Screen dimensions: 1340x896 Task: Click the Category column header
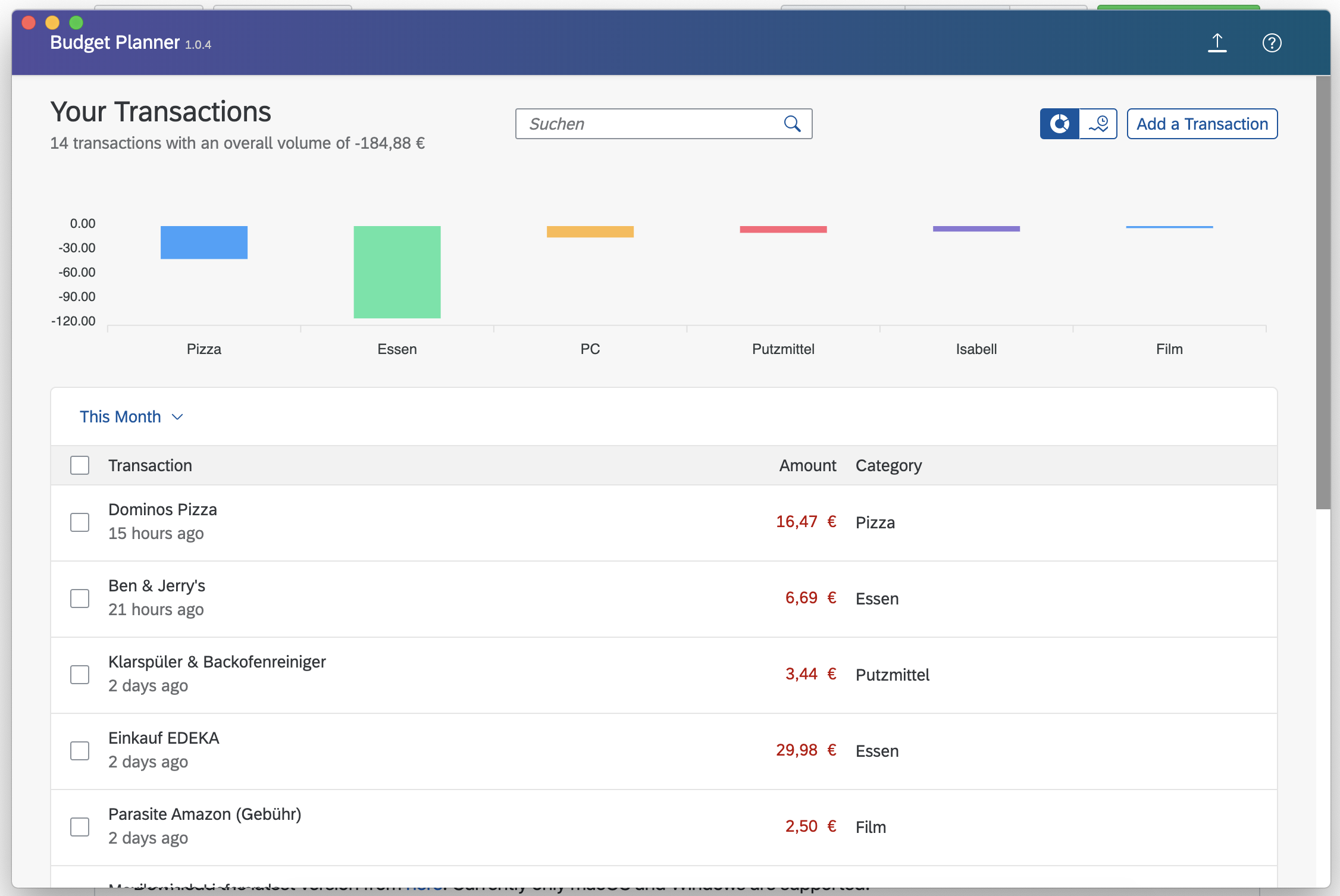tap(888, 465)
